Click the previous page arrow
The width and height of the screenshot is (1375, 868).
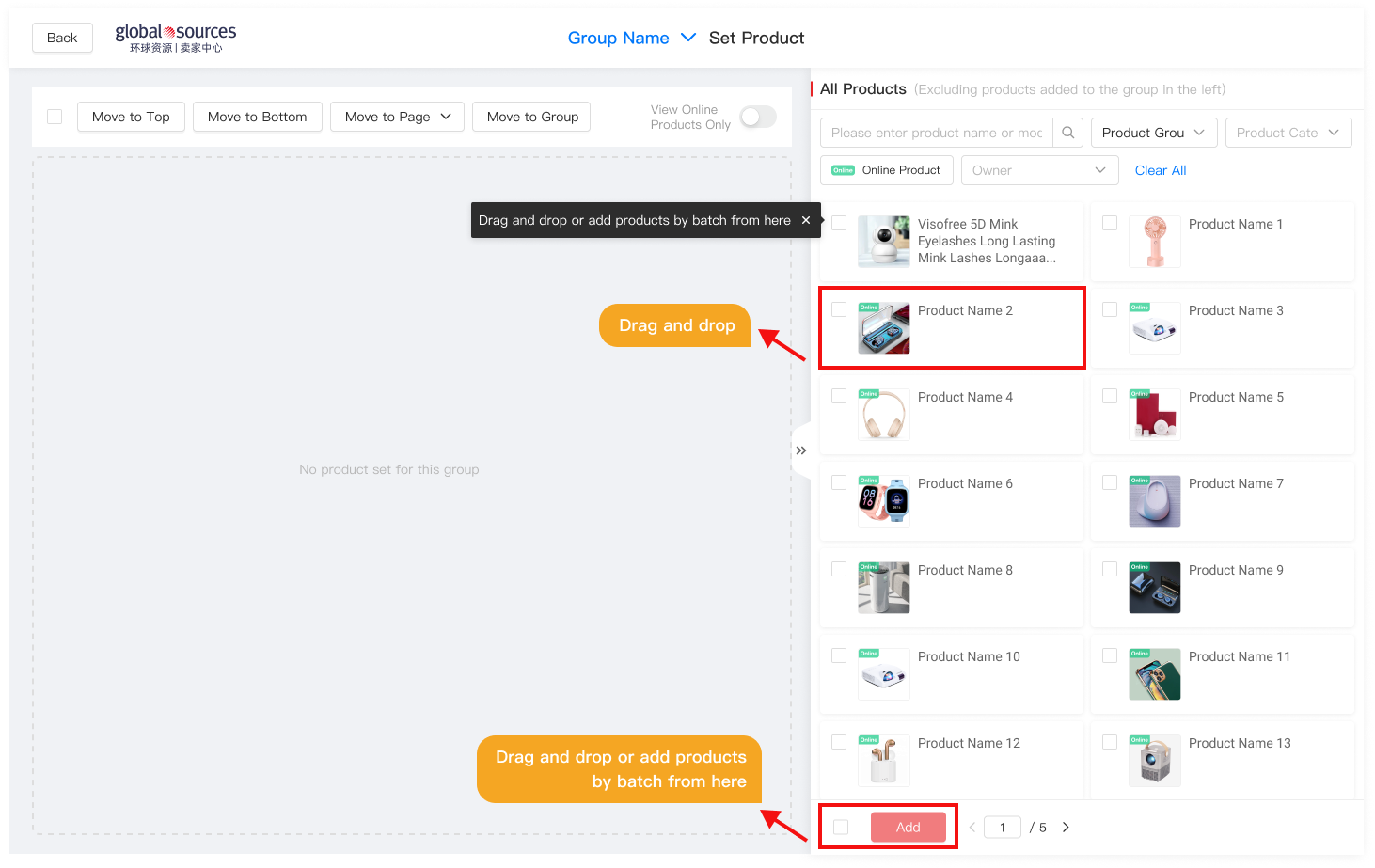pos(972,828)
